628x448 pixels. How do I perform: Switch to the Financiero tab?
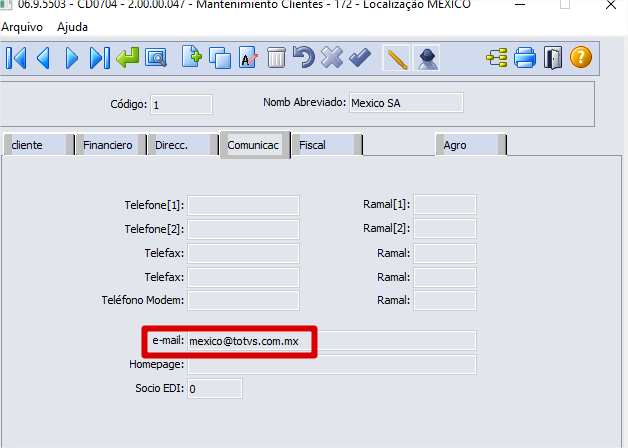111,145
